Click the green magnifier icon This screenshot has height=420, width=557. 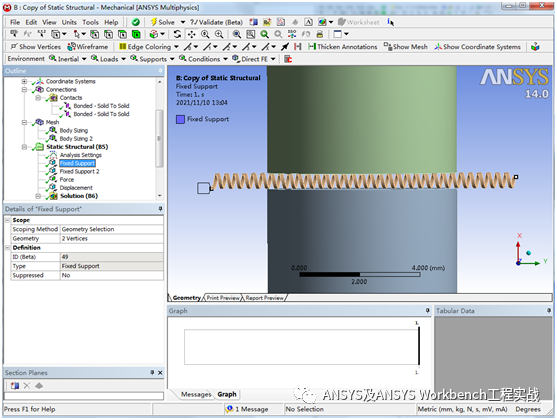[x=264, y=34]
